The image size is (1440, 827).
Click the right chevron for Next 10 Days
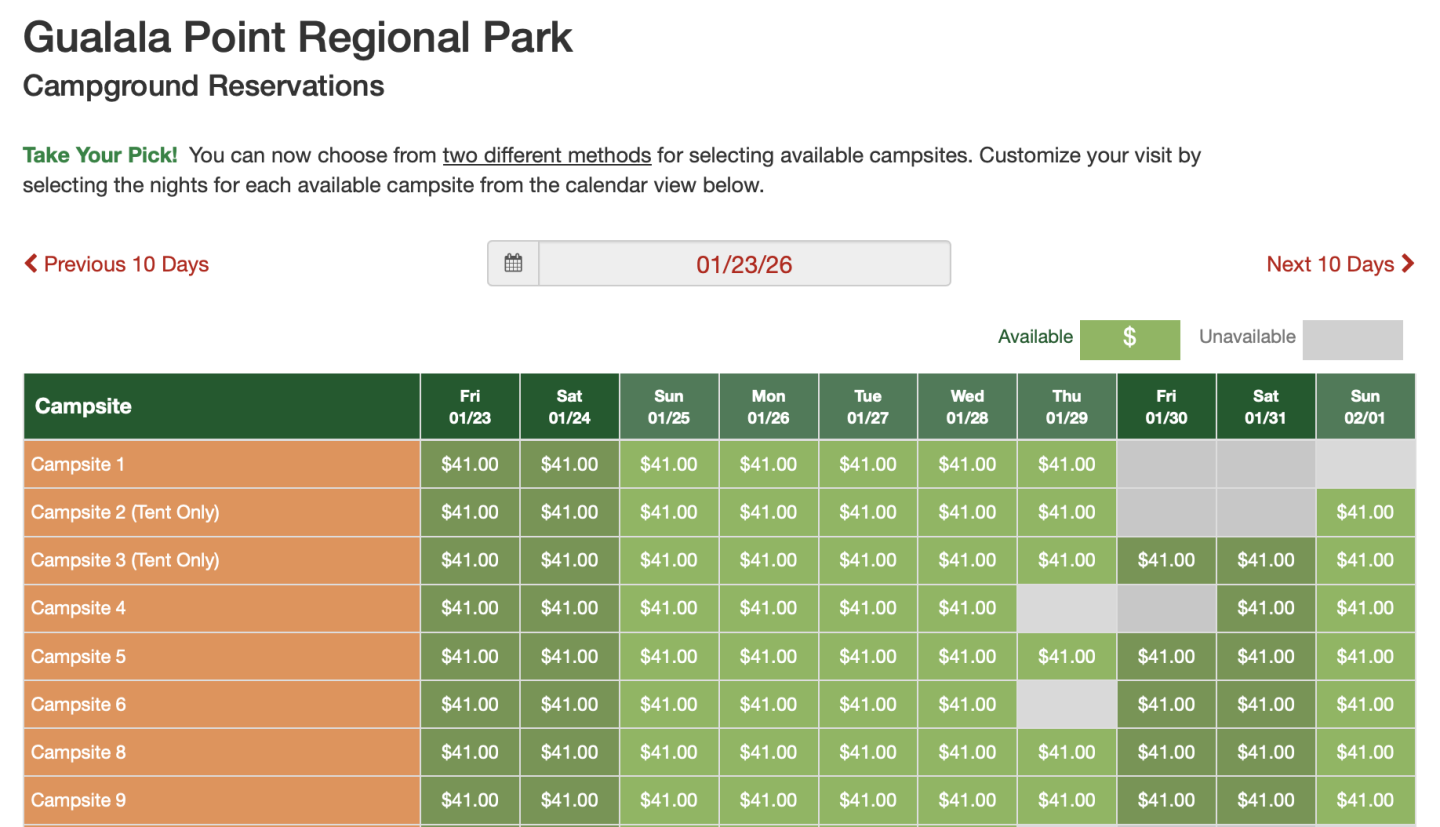pos(1408,264)
